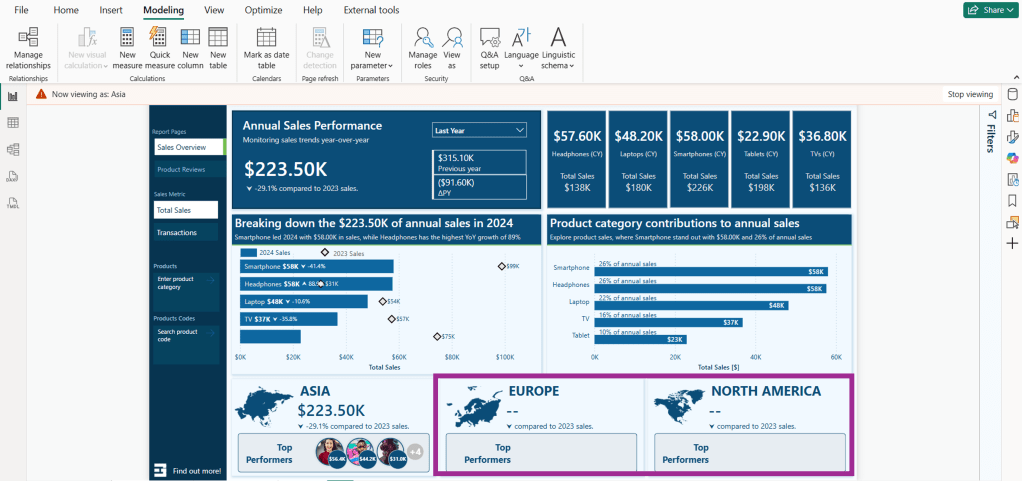Open the File menu
Screen dimensions: 1022x481
tap(21, 10)
